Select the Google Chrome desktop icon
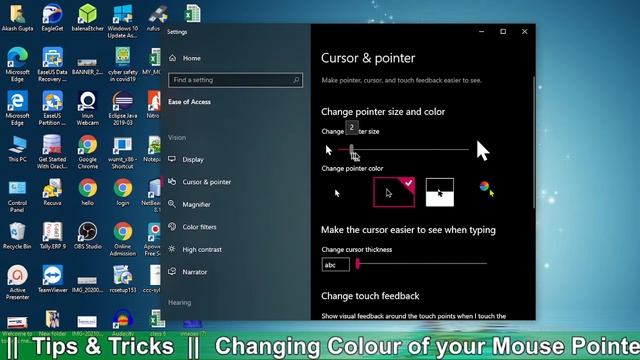The image size is (640, 360). (87, 152)
